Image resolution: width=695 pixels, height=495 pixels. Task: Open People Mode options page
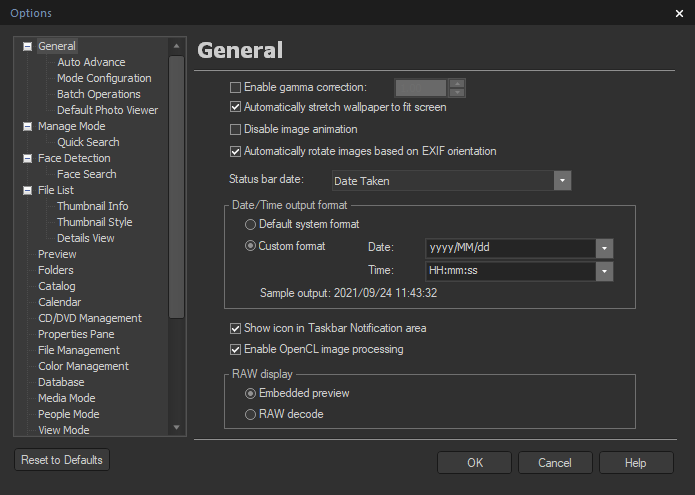click(x=69, y=414)
